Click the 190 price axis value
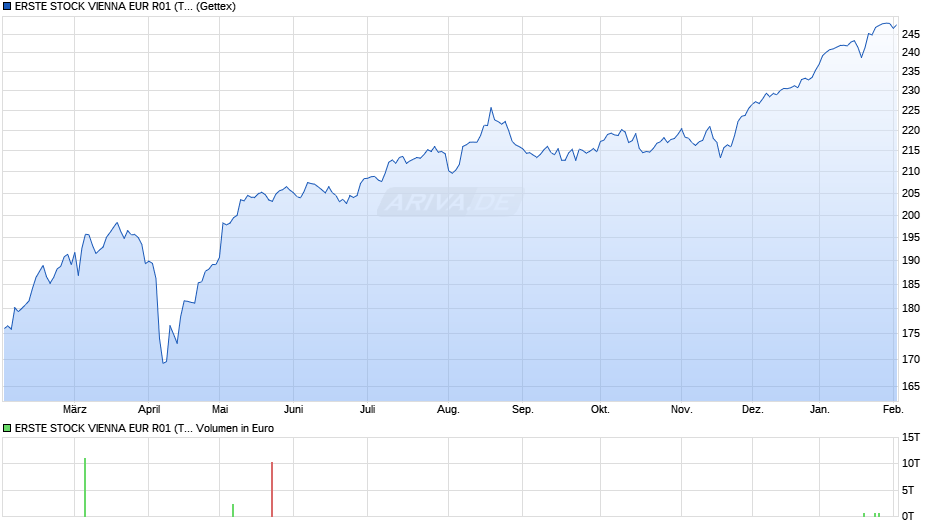Image resolution: width=940 pixels, height=526 pixels. click(911, 260)
